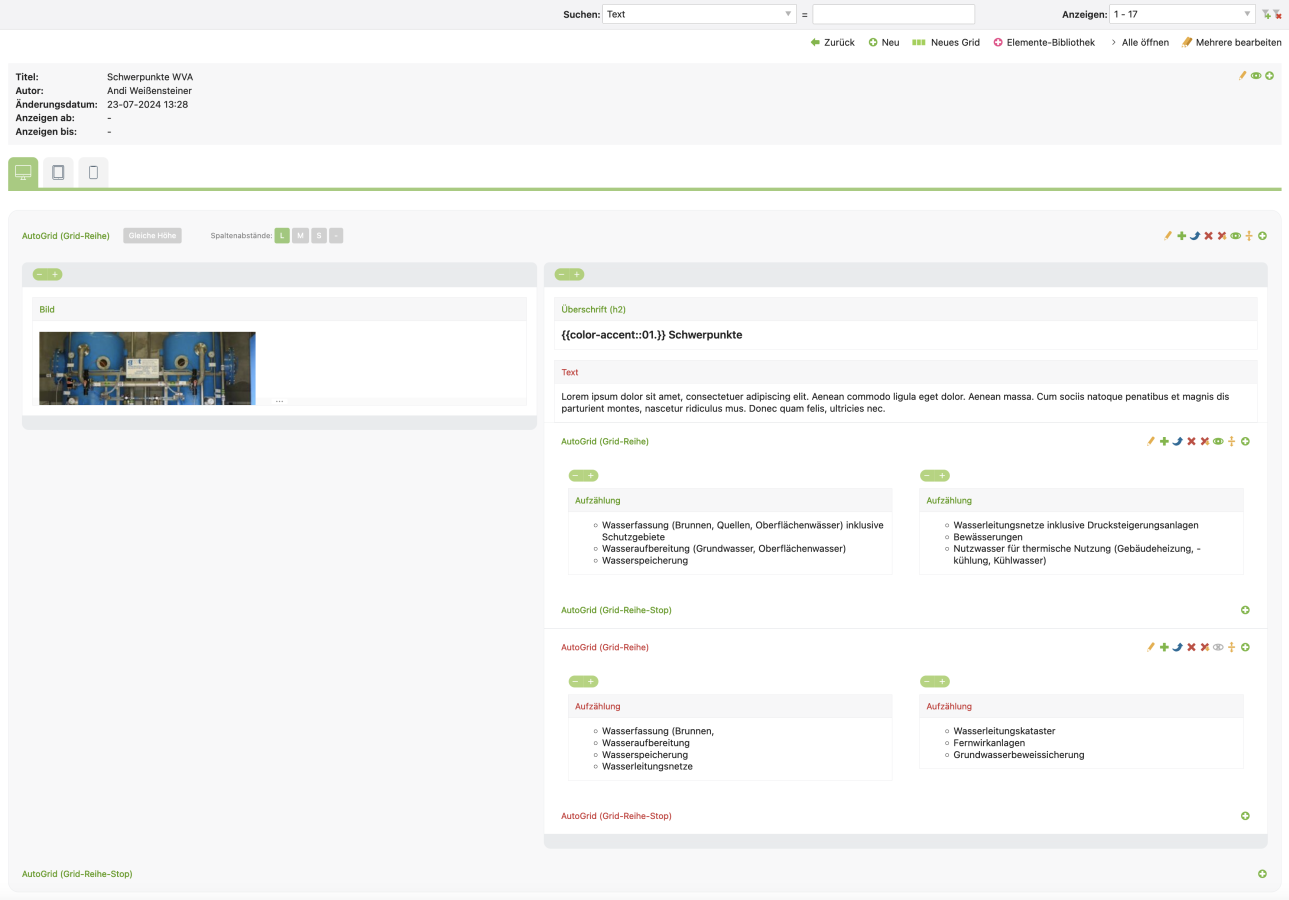Open the Anzeigen dropdown showing 1 - 17
The height and width of the screenshot is (900, 1289).
[x=1182, y=14]
